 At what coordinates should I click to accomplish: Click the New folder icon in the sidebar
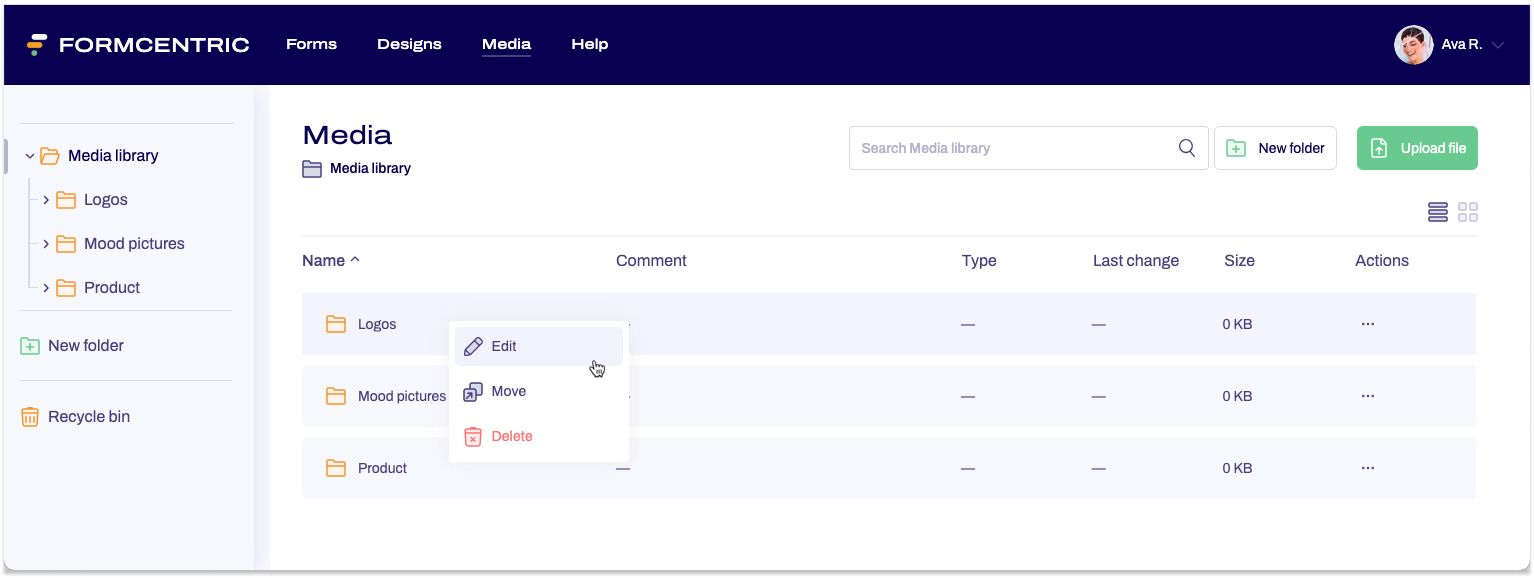point(30,345)
